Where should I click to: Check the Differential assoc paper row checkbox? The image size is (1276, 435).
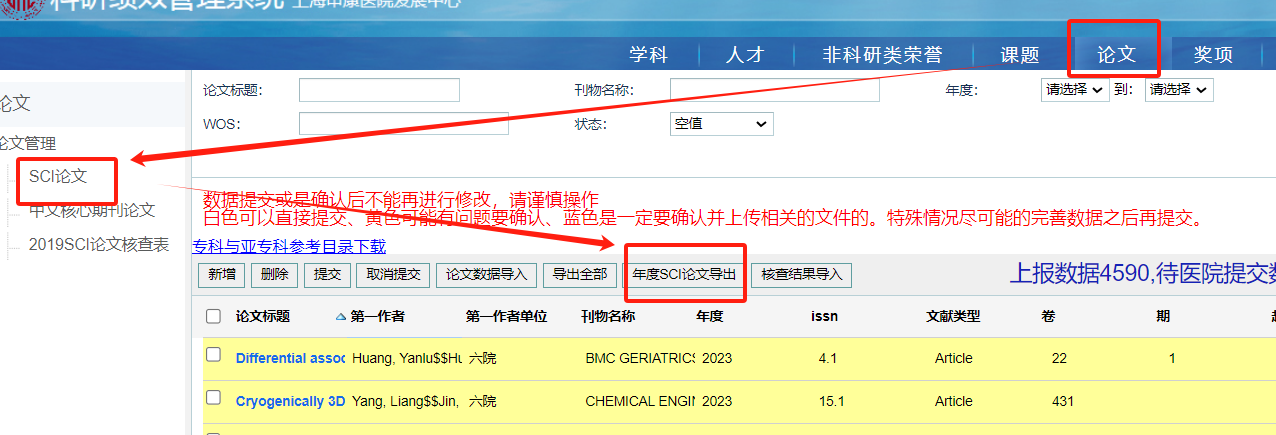click(x=213, y=355)
